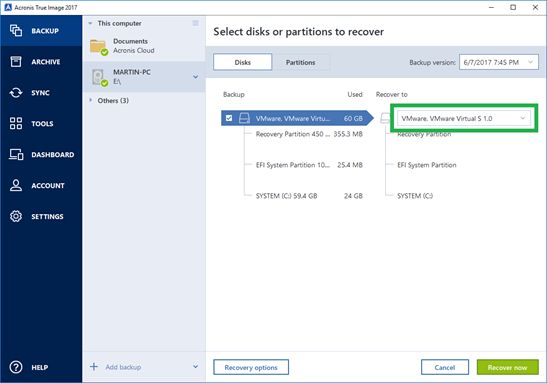Click the Acronis Cloud destination text

[134, 50]
